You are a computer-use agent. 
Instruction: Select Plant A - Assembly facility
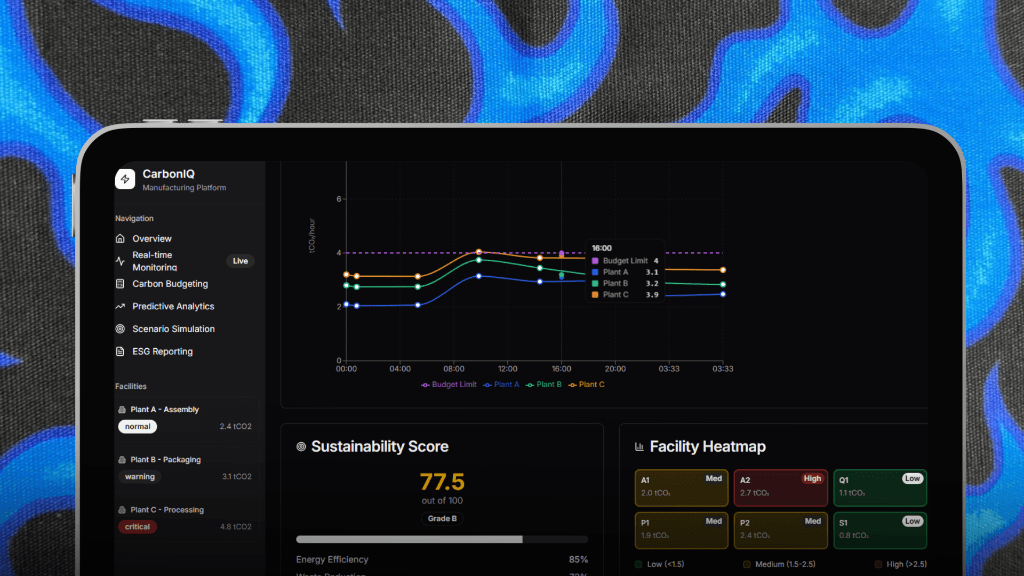pyautogui.click(x=165, y=410)
